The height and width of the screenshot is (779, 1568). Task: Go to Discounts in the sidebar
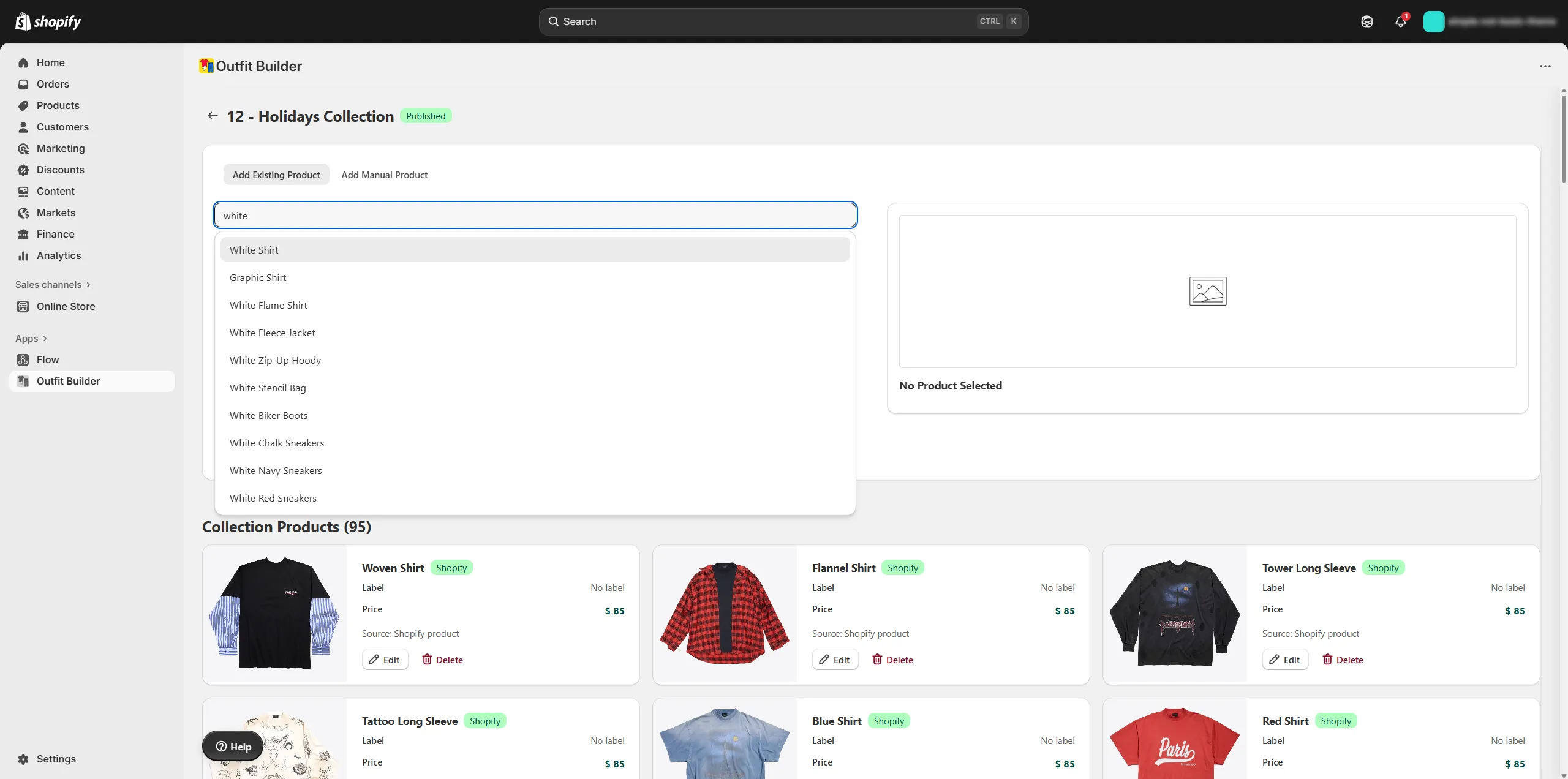pyautogui.click(x=60, y=170)
